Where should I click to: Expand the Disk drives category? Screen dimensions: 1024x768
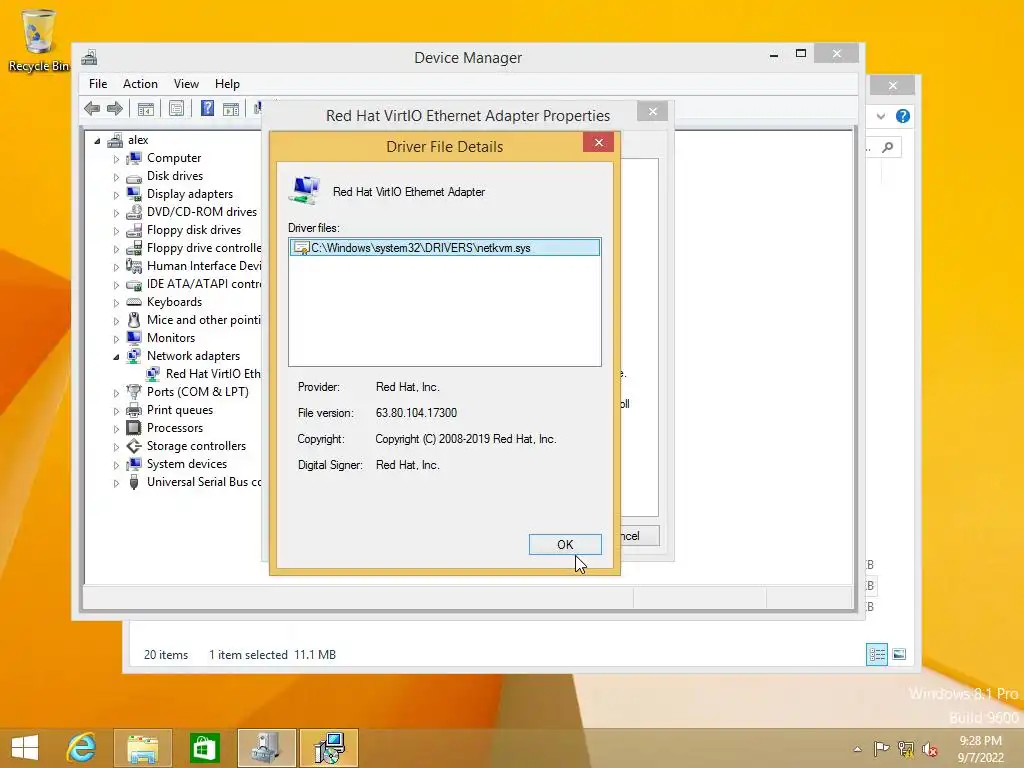[116, 177]
